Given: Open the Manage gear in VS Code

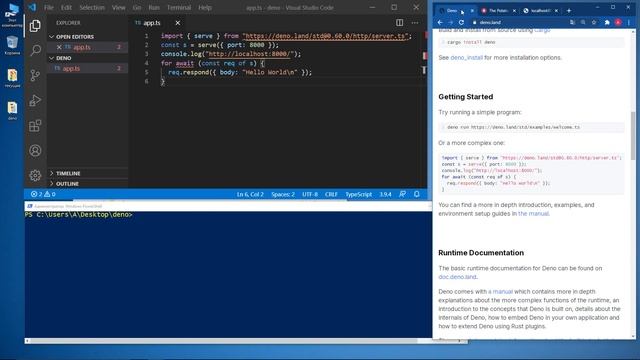Looking at the screenshot, I should pos(35,176).
